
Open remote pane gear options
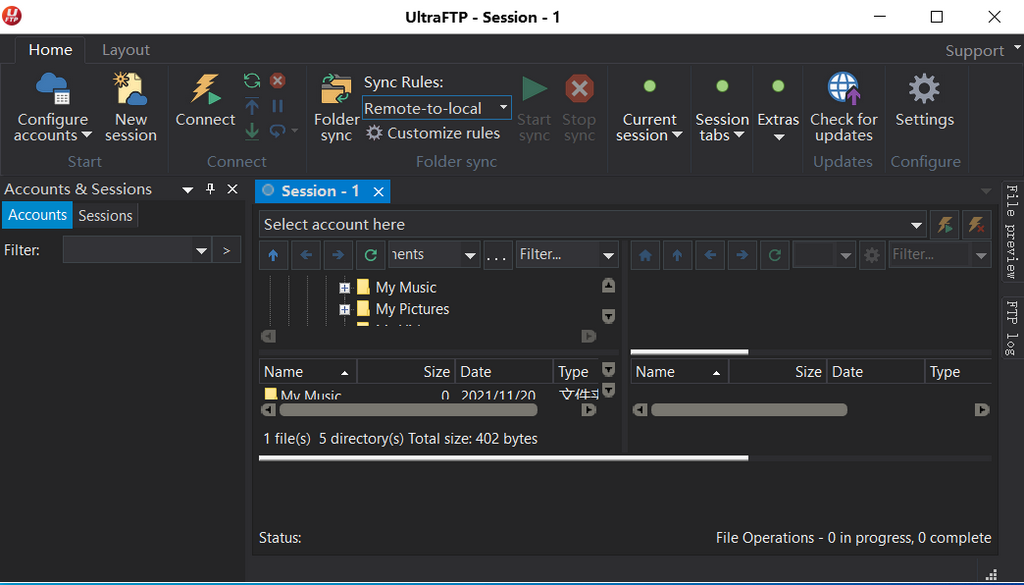click(872, 255)
